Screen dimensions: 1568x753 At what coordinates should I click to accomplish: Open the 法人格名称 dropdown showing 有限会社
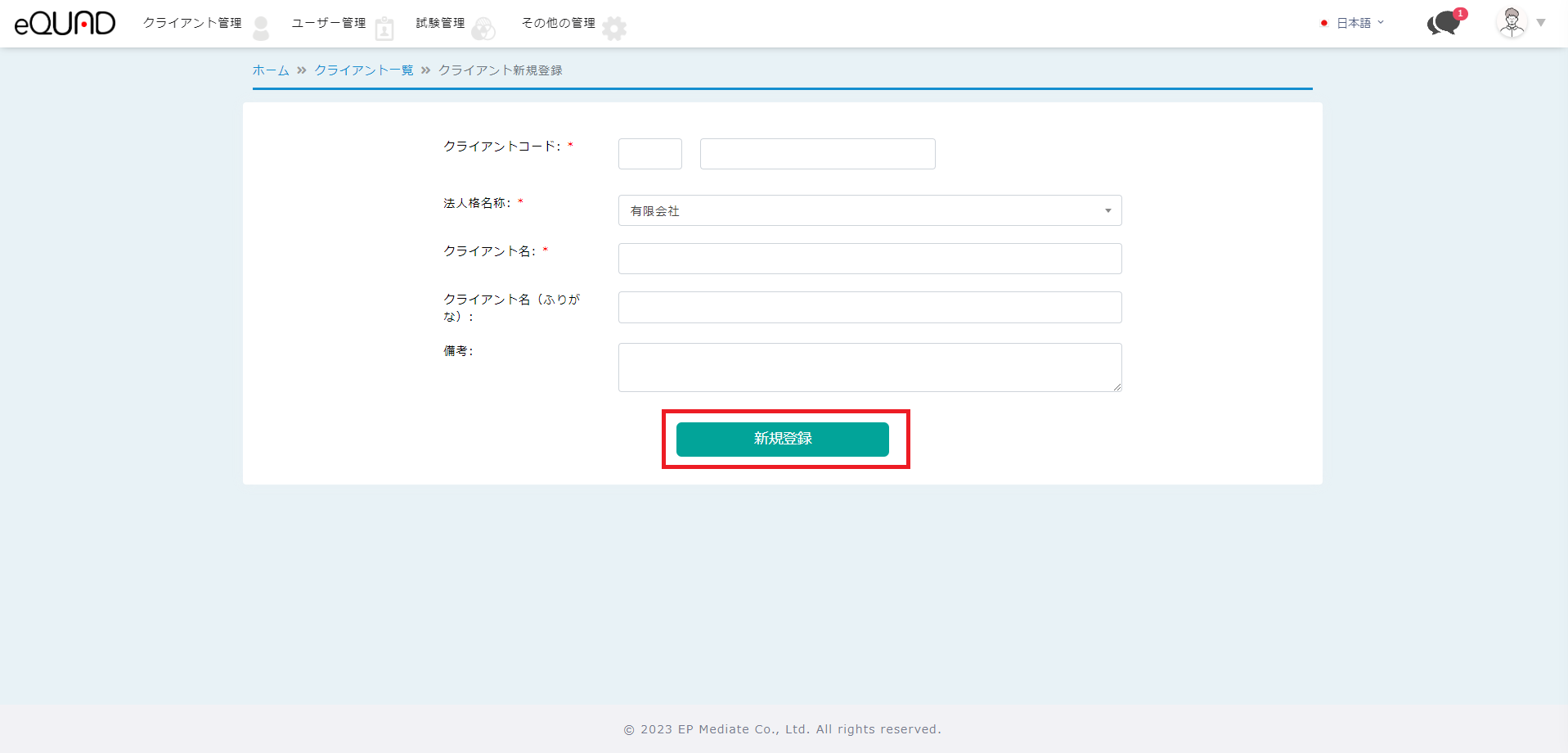pos(869,210)
